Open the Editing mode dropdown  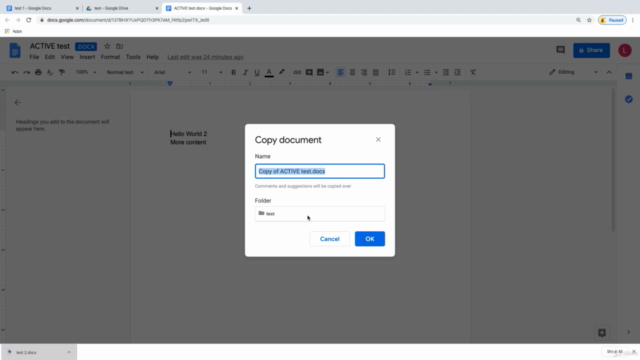pos(573,72)
